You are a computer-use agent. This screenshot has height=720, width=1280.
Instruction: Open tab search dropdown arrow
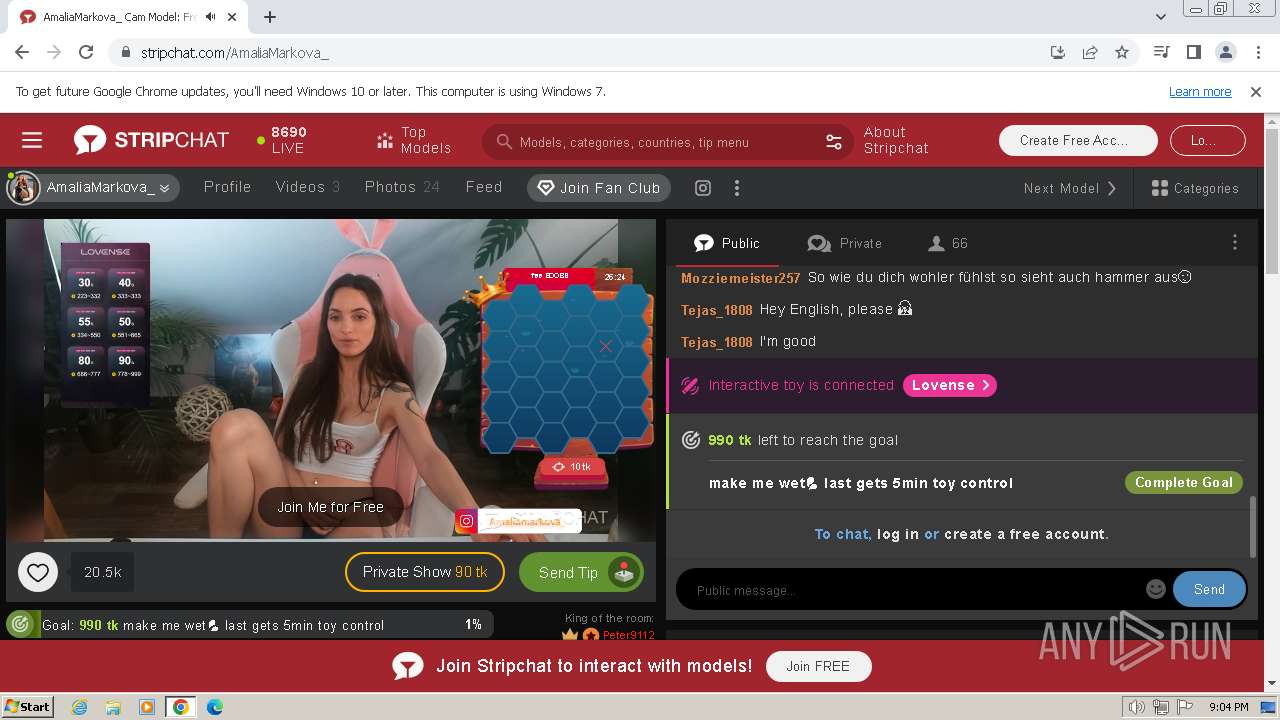(x=1160, y=17)
